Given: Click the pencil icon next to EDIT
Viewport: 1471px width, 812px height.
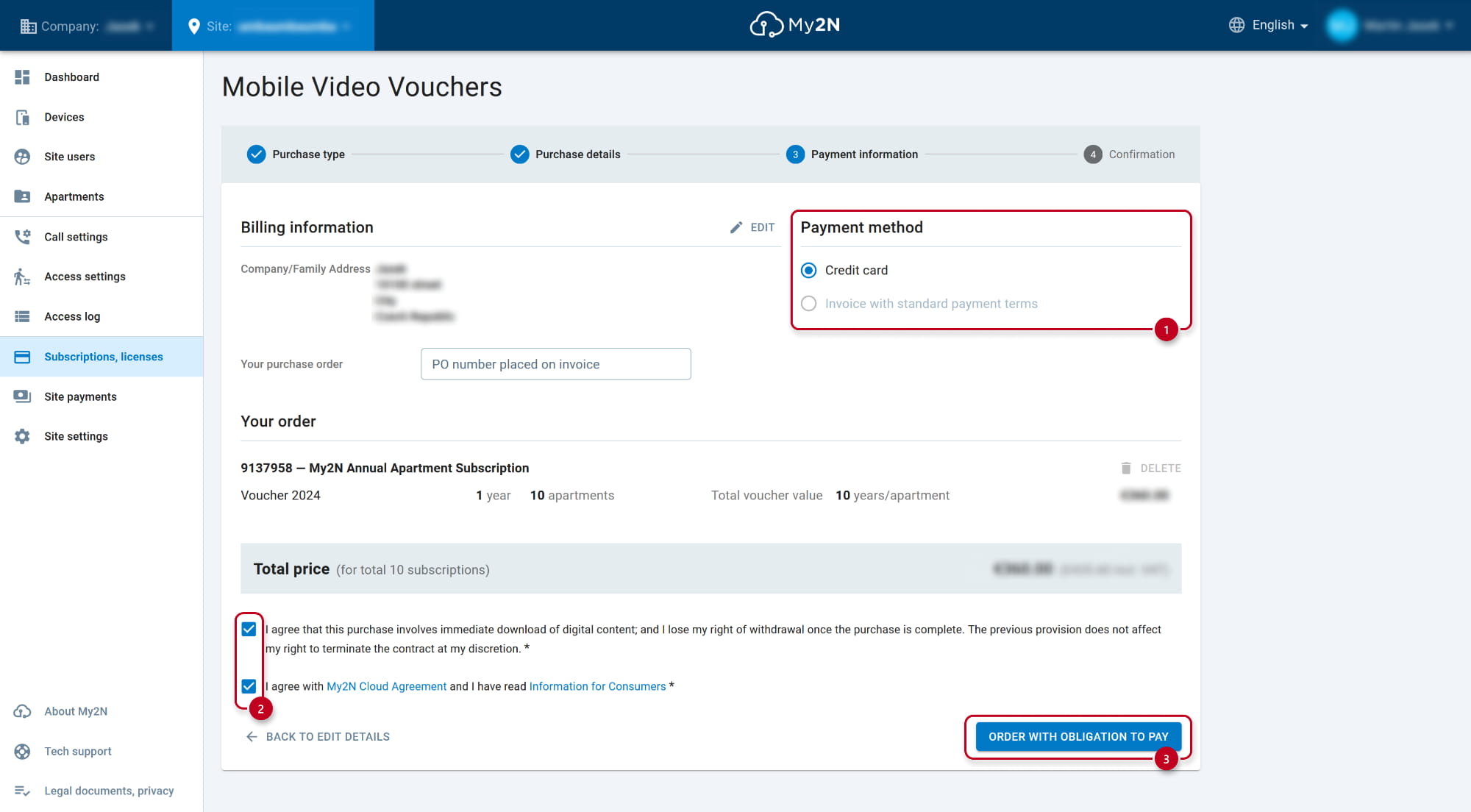Looking at the screenshot, I should (736, 227).
